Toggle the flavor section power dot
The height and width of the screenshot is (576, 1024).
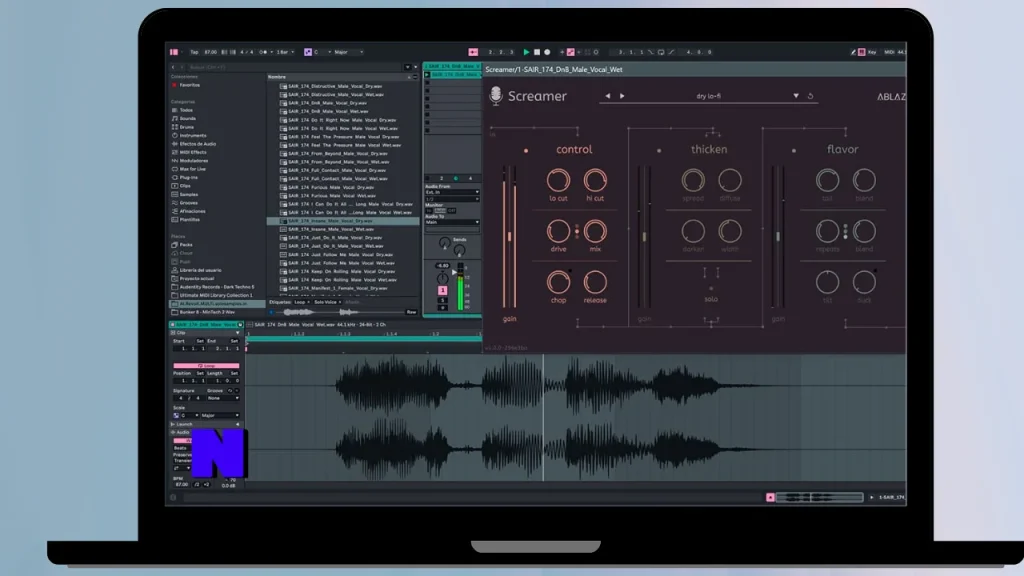tap(794, 151)
